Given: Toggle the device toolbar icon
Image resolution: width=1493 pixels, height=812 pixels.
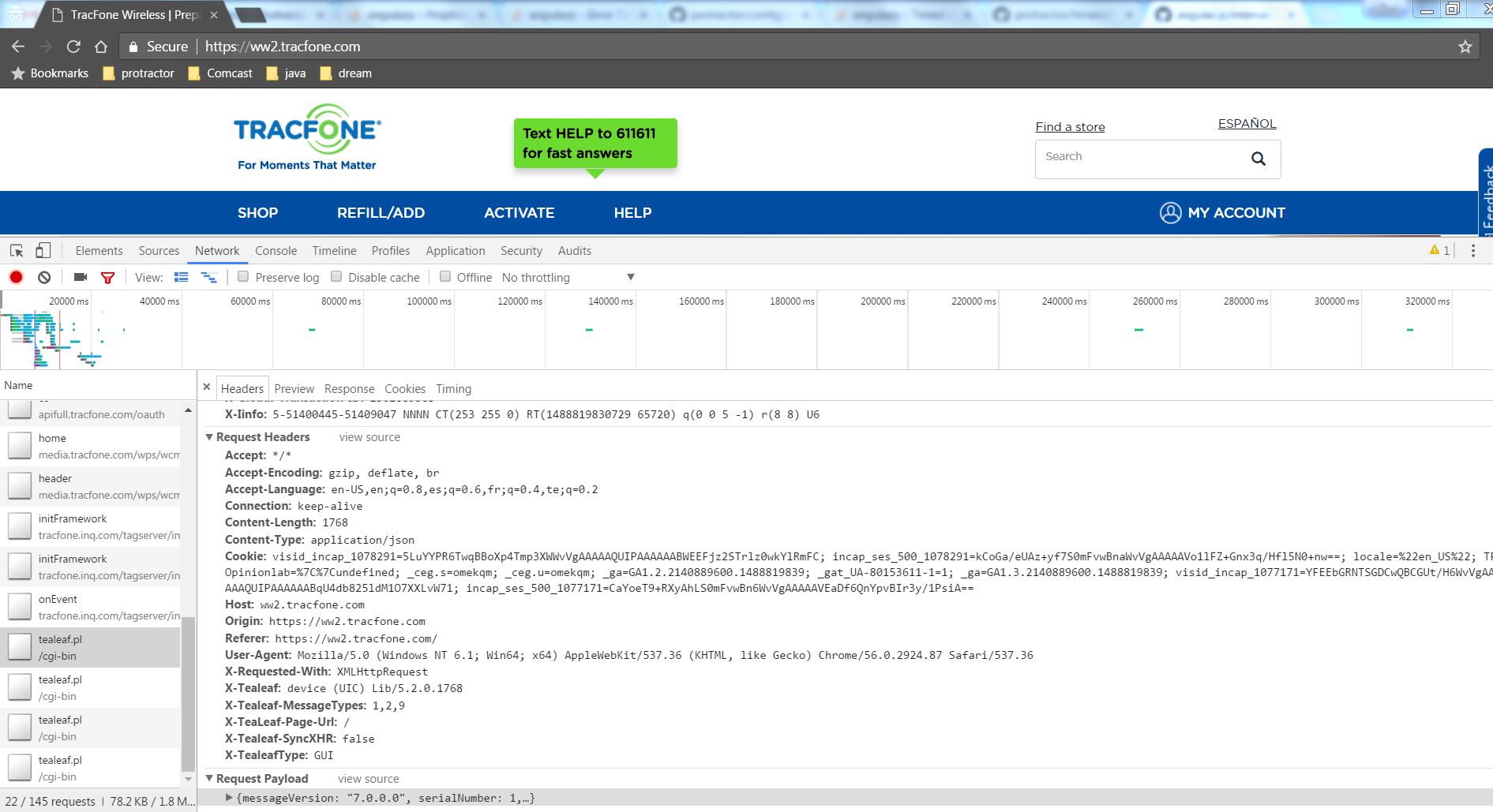Looking at the screenshot, I should (43, 250).
